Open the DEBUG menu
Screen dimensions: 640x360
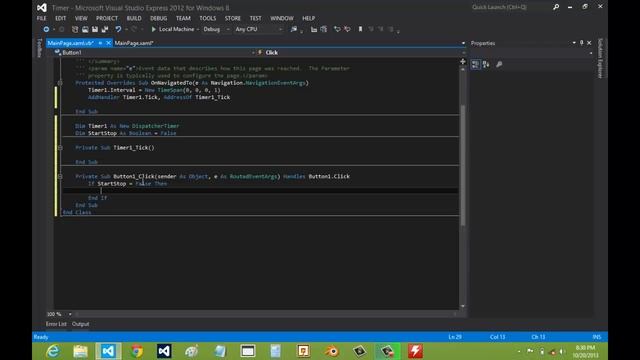pyautogui.click(x=158, y=18)
